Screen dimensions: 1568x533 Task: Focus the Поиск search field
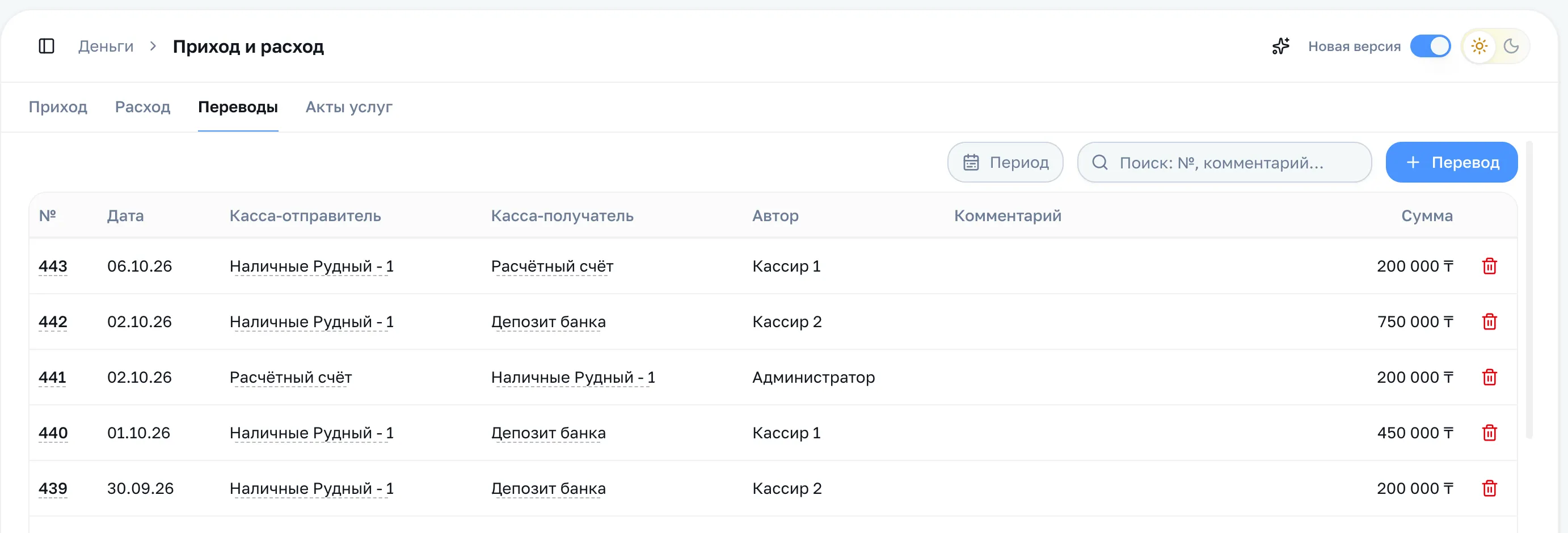point(1224,163)
